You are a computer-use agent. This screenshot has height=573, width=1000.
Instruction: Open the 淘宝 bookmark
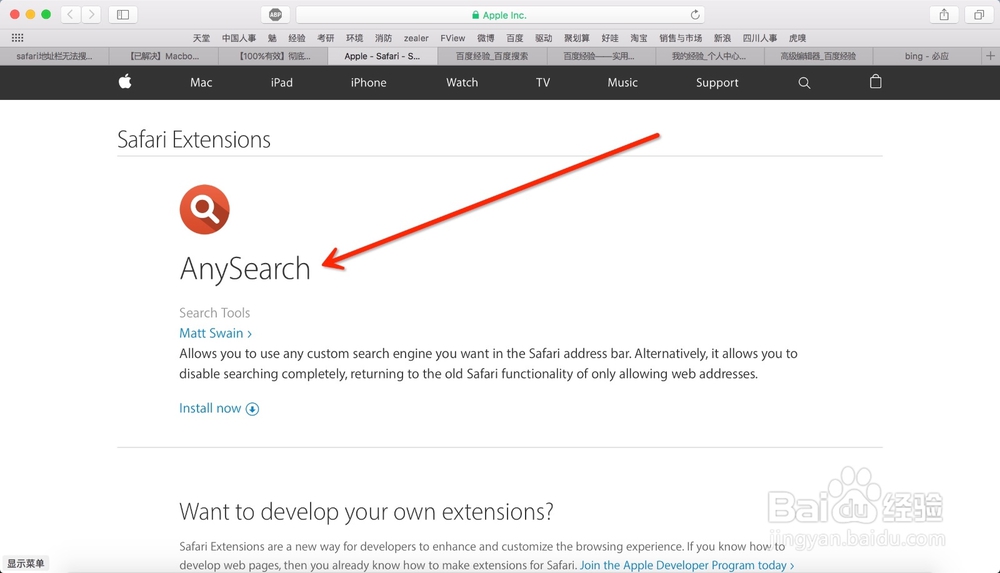639,38
